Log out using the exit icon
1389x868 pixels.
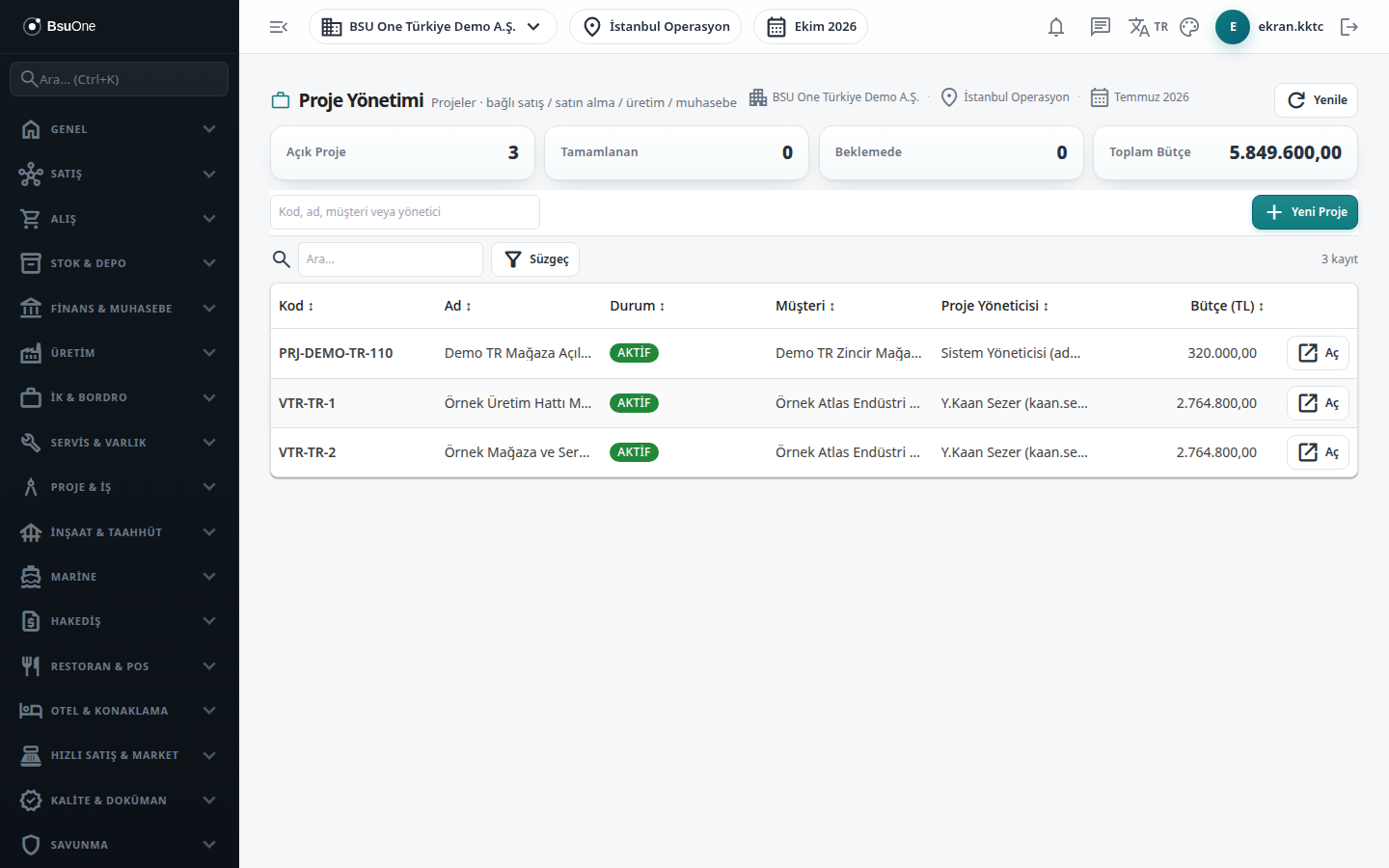pos(1349,27)
